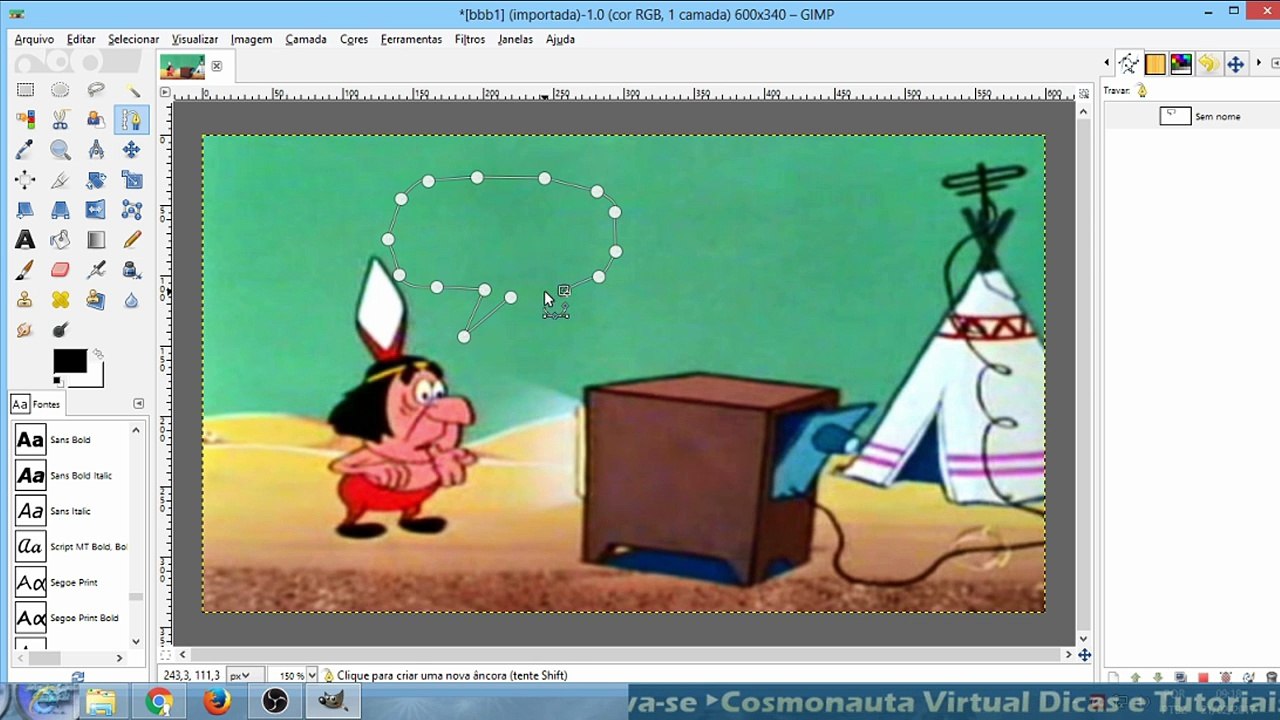Open the Camada menu

click(x=306, y=39)
